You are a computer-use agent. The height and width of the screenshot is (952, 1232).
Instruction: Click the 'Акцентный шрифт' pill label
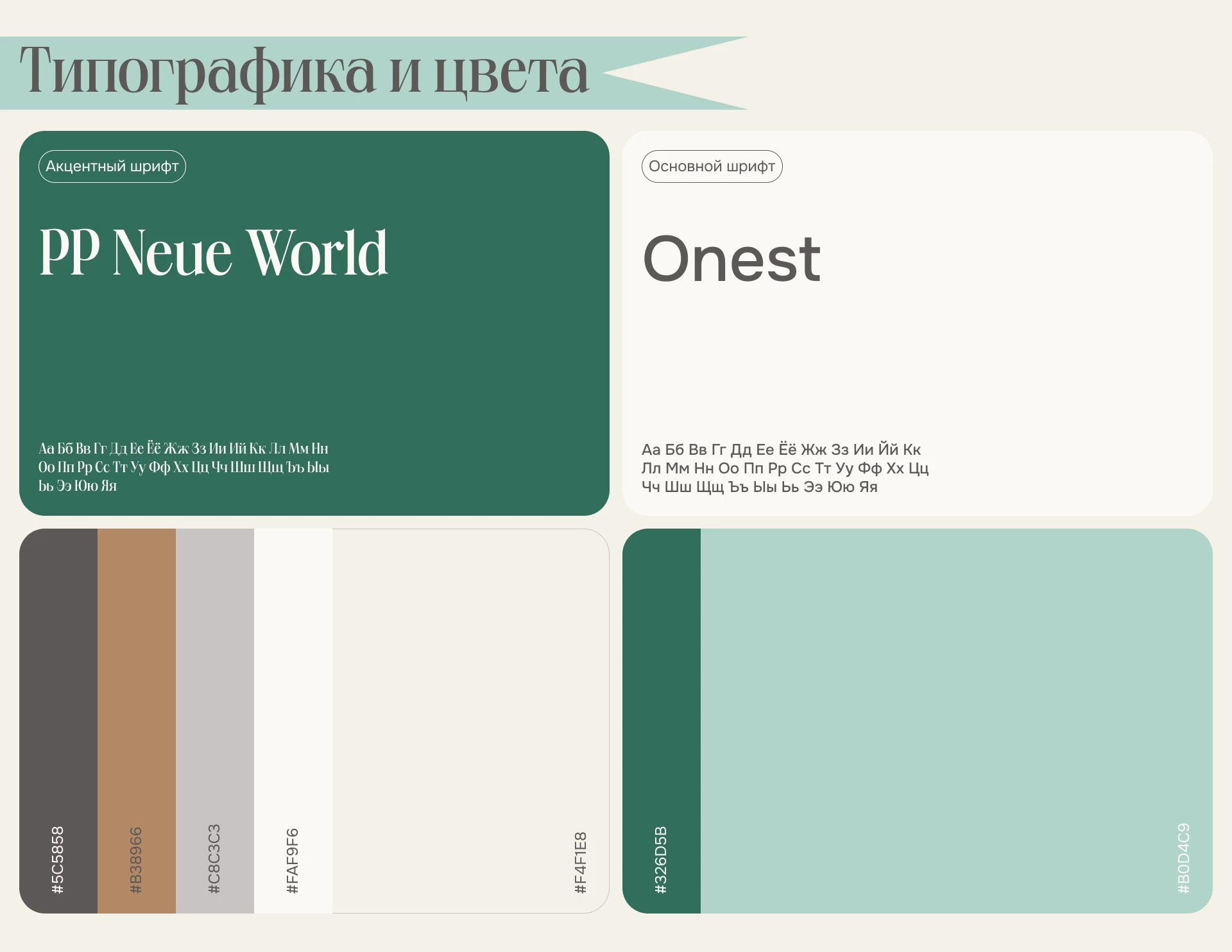tap(112, 167)
